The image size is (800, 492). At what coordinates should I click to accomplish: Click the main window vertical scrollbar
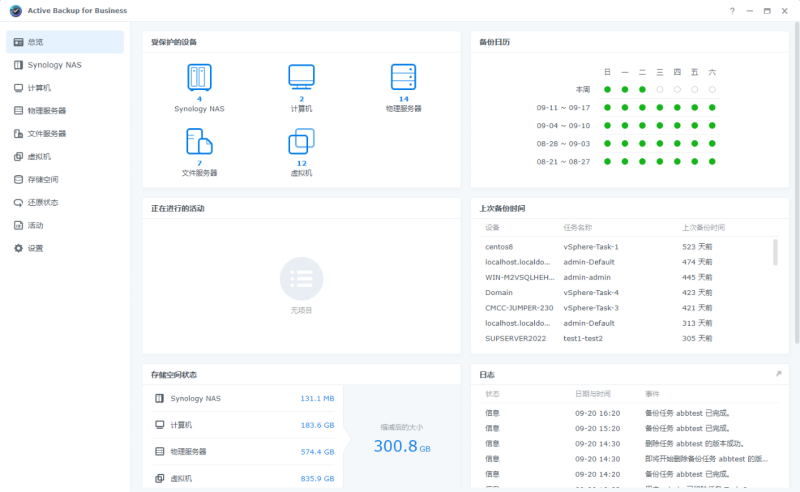796,184
